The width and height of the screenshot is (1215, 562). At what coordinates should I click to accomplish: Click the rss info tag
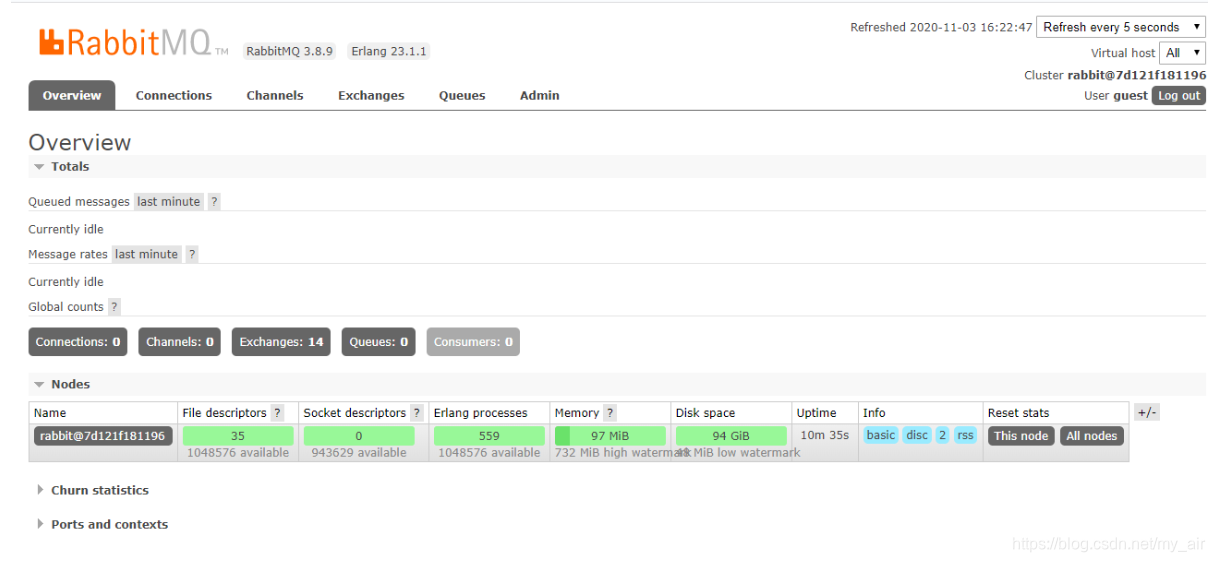coord(965,435)
